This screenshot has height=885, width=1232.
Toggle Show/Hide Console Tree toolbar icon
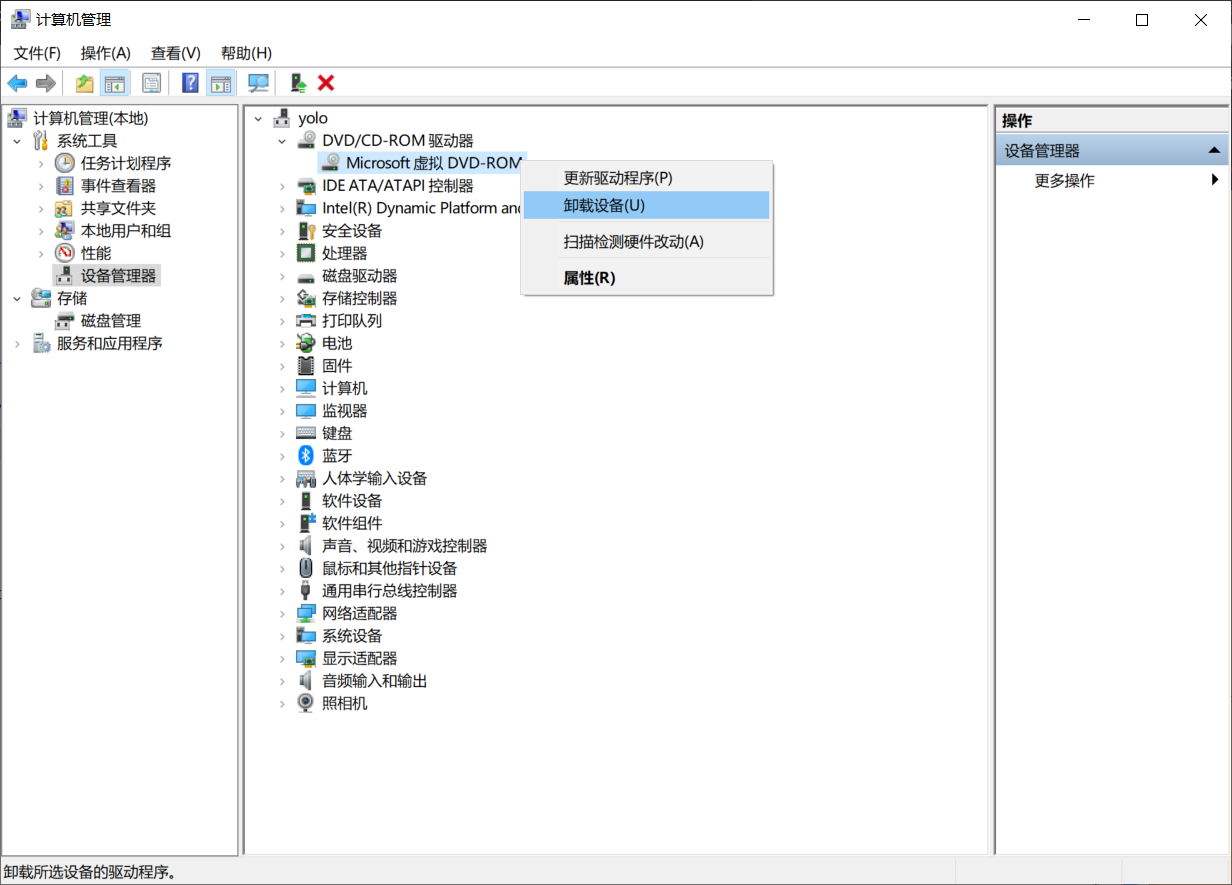(116, 83)
